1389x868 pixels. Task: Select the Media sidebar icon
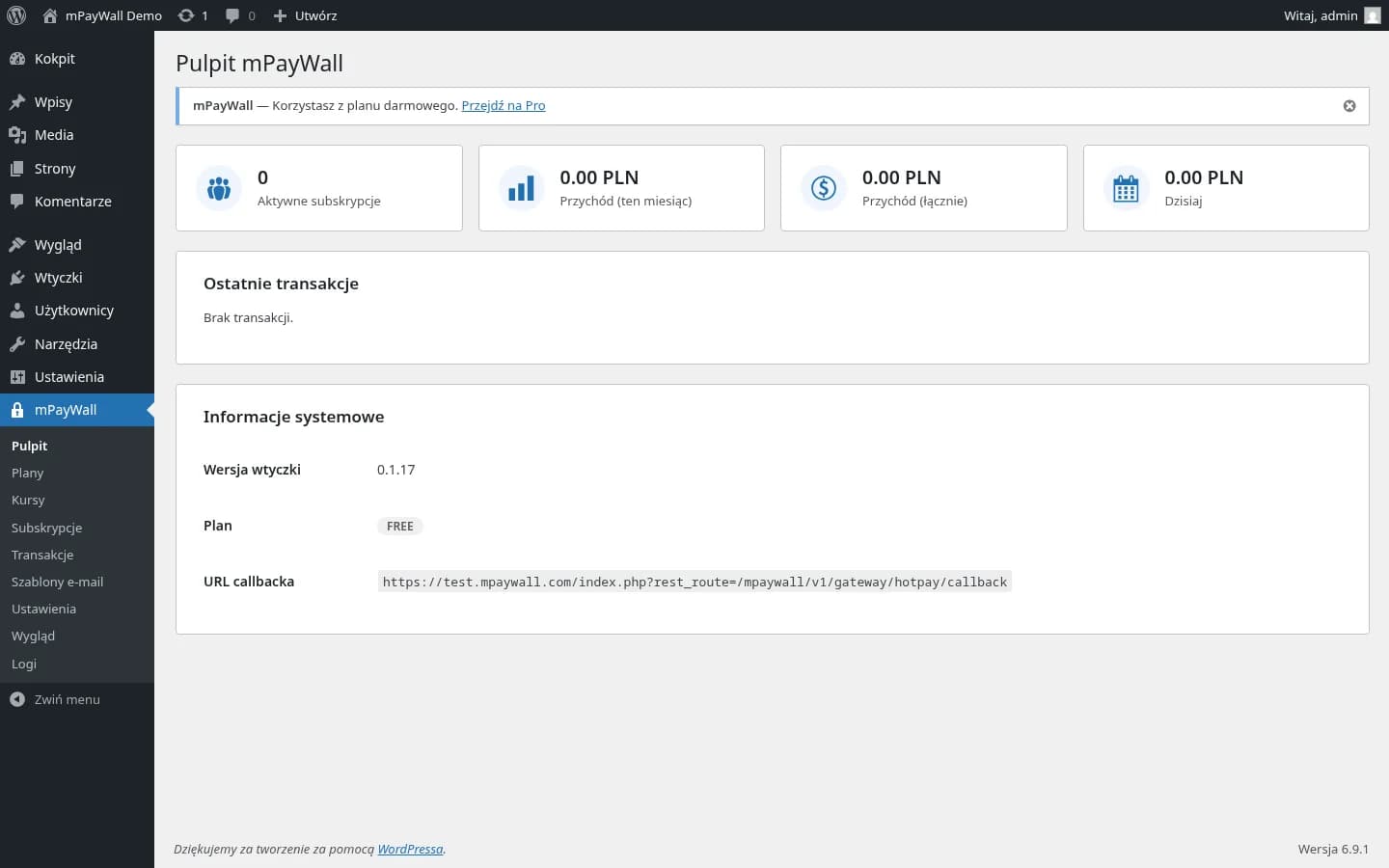click(x=17, y=135)
